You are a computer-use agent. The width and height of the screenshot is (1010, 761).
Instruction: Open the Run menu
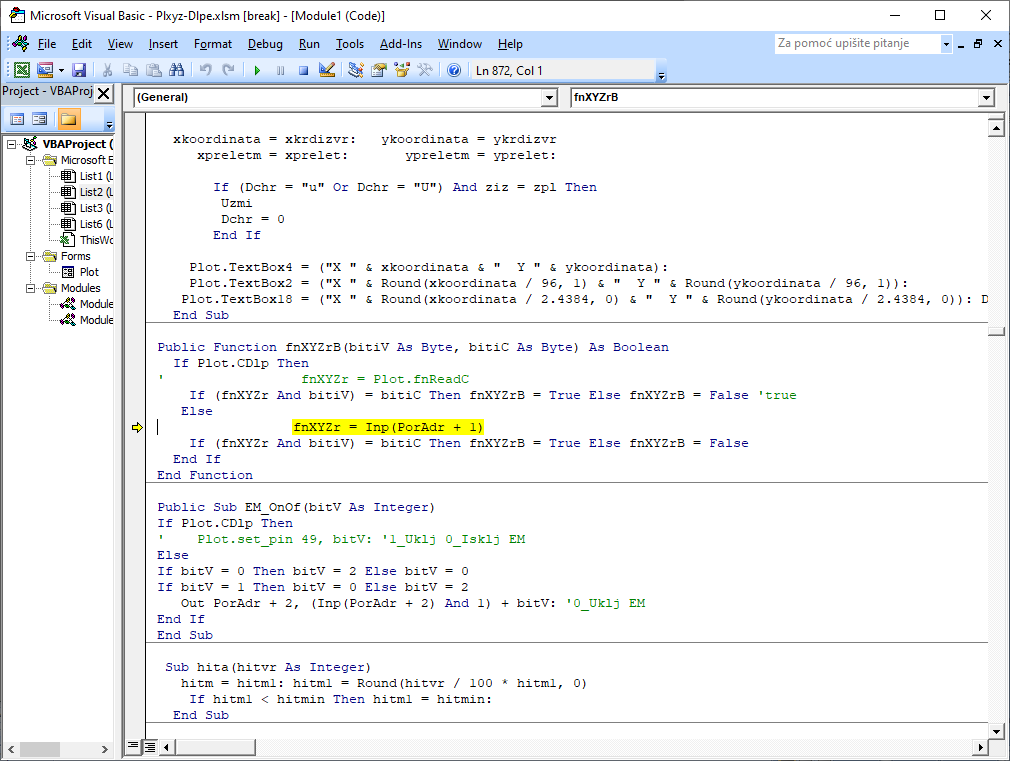pyautogui.click(x=309, y=44)
